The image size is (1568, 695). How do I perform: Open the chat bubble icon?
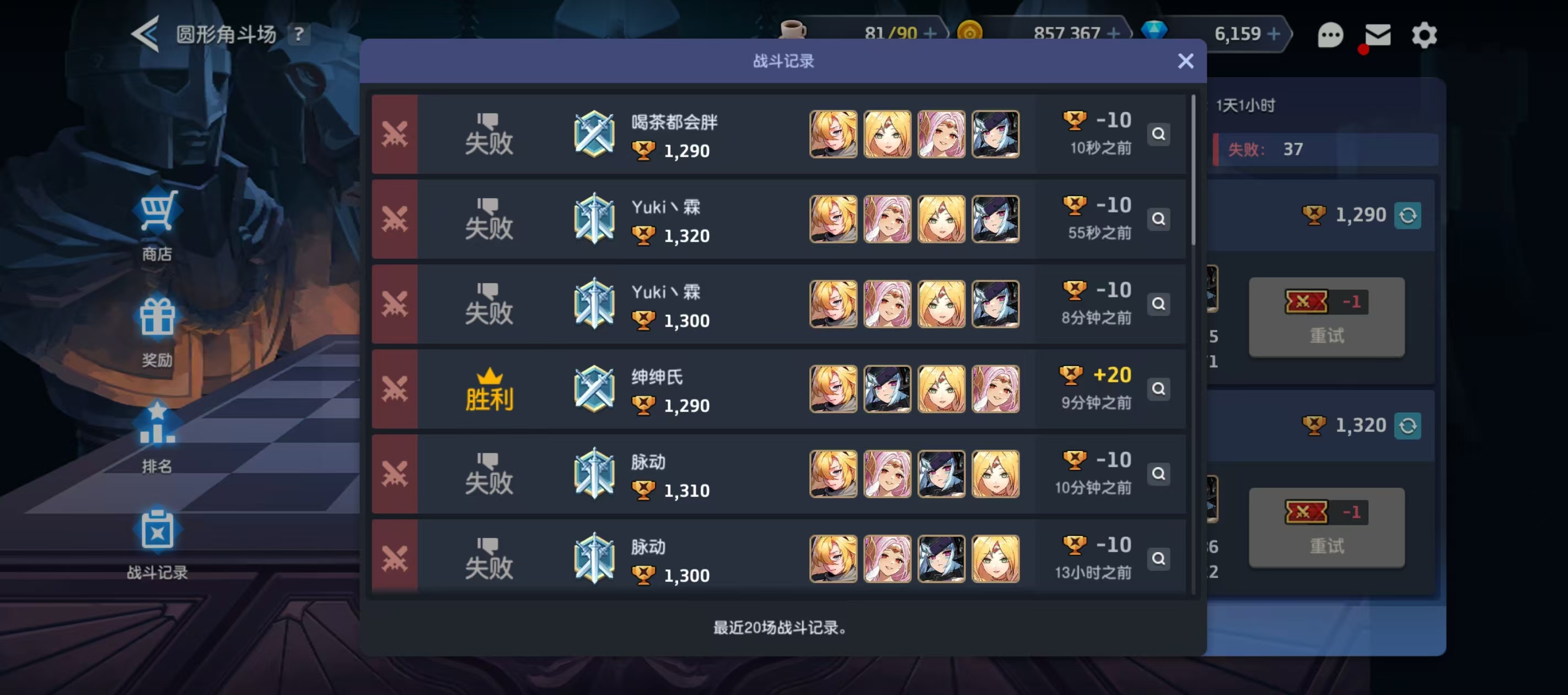[1330, 35]
